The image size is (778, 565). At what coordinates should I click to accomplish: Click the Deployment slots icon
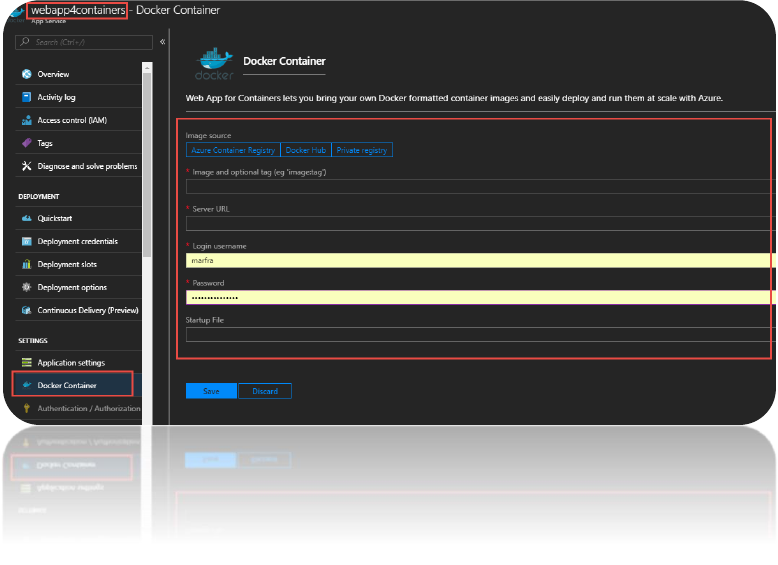click(27, 264)
